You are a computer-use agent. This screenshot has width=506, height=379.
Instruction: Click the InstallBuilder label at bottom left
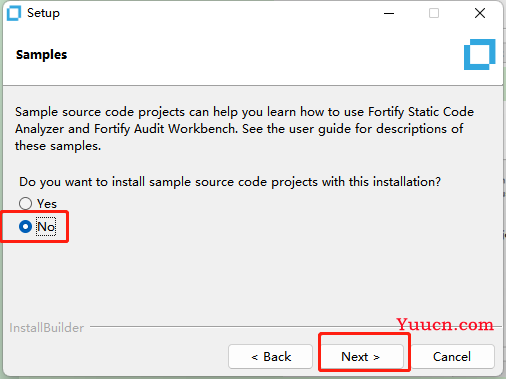coord(46,328)
